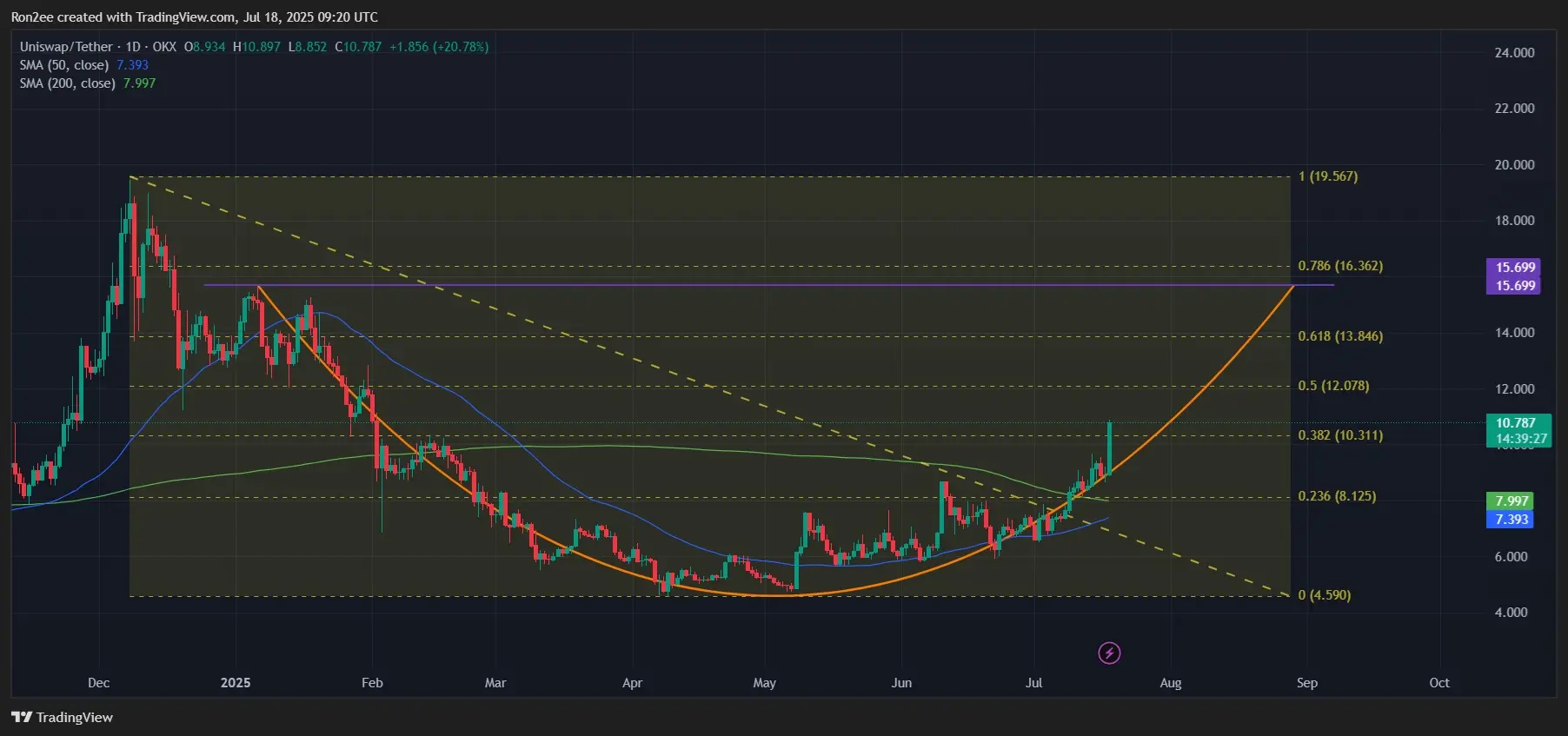Click the low value L8.852 in header
The image size is (1568, 736).
click(308, 47)
